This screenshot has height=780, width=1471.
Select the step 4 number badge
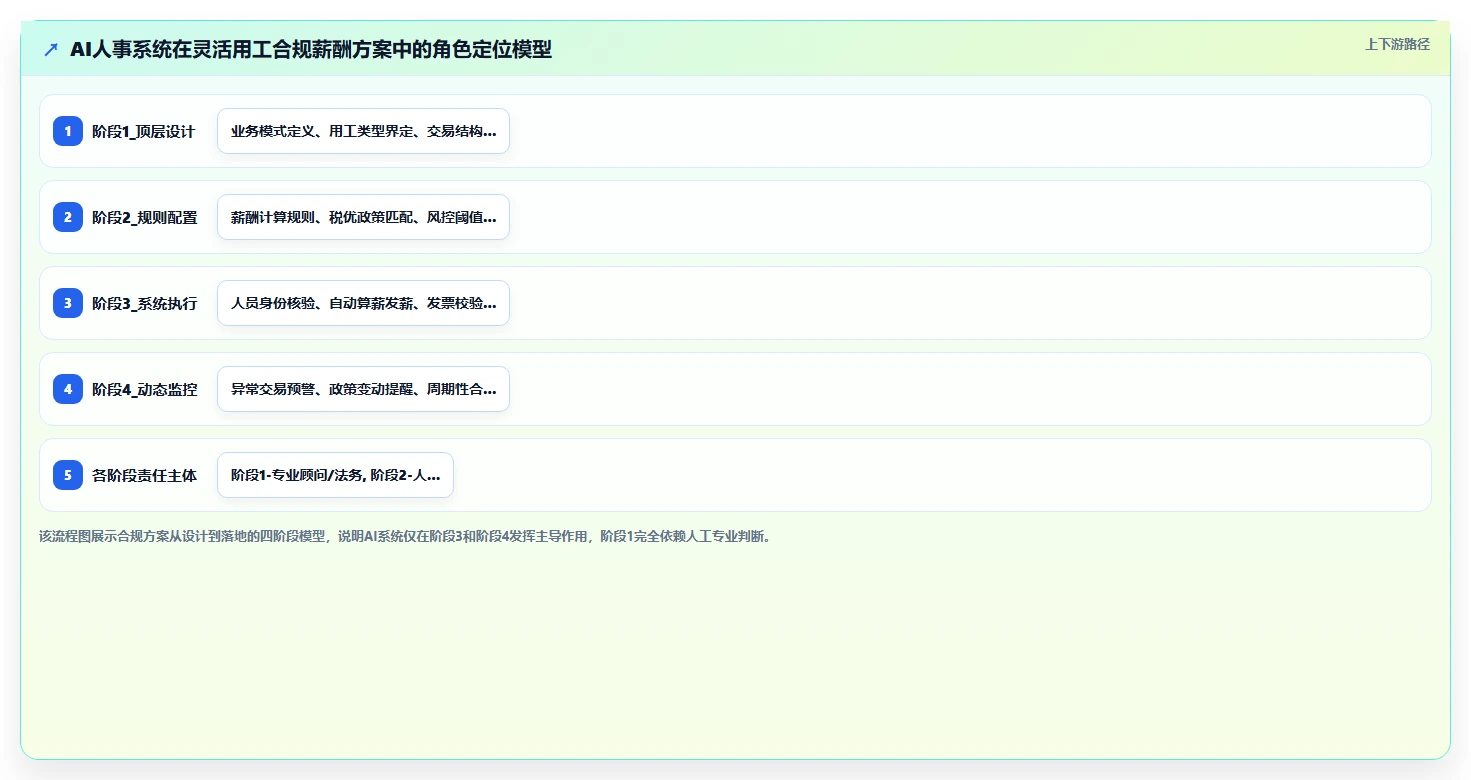(68, 389)
